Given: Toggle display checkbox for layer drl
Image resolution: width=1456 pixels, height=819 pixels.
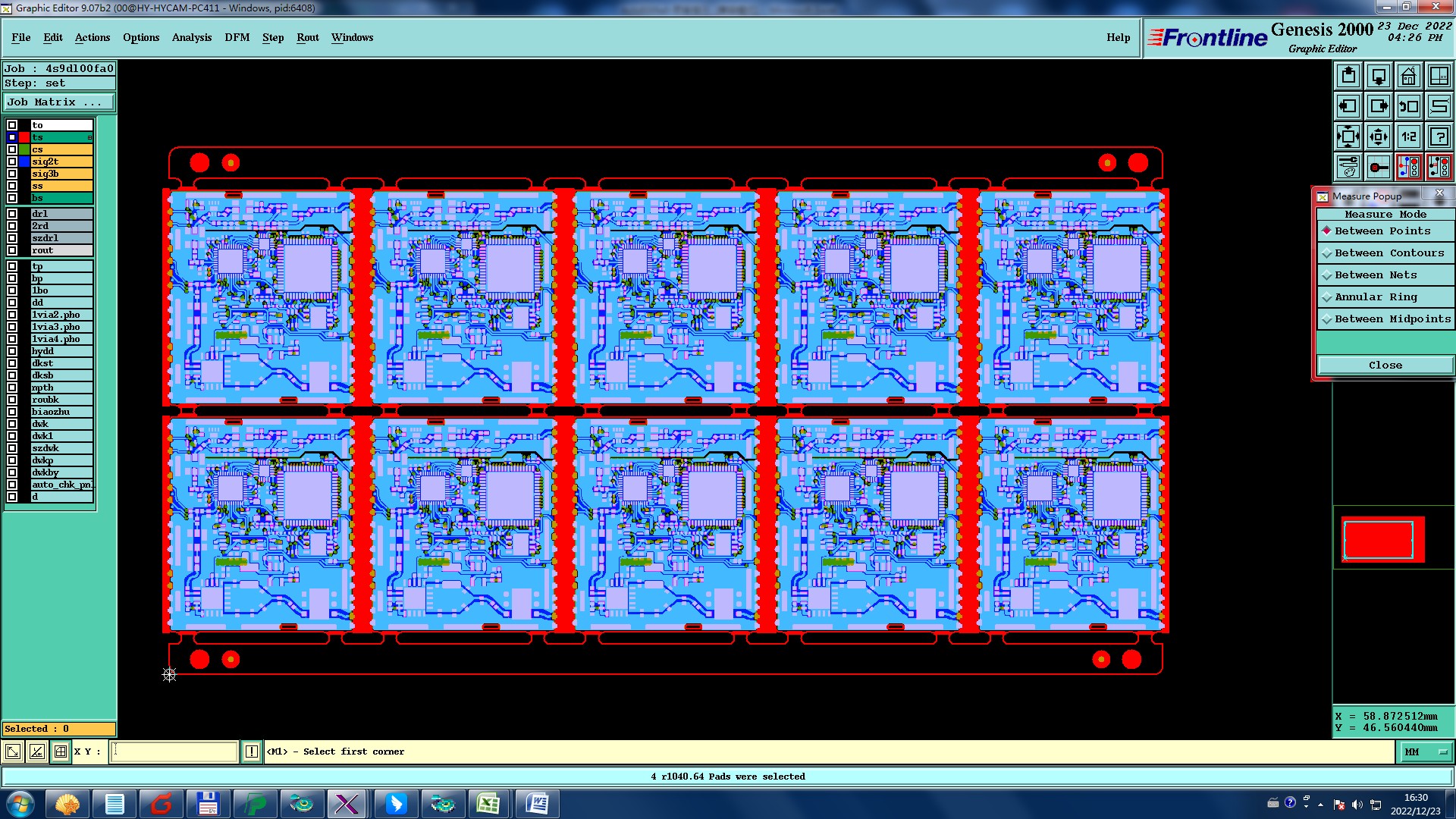Looking at the screenshot, I should tap(12, 214).
